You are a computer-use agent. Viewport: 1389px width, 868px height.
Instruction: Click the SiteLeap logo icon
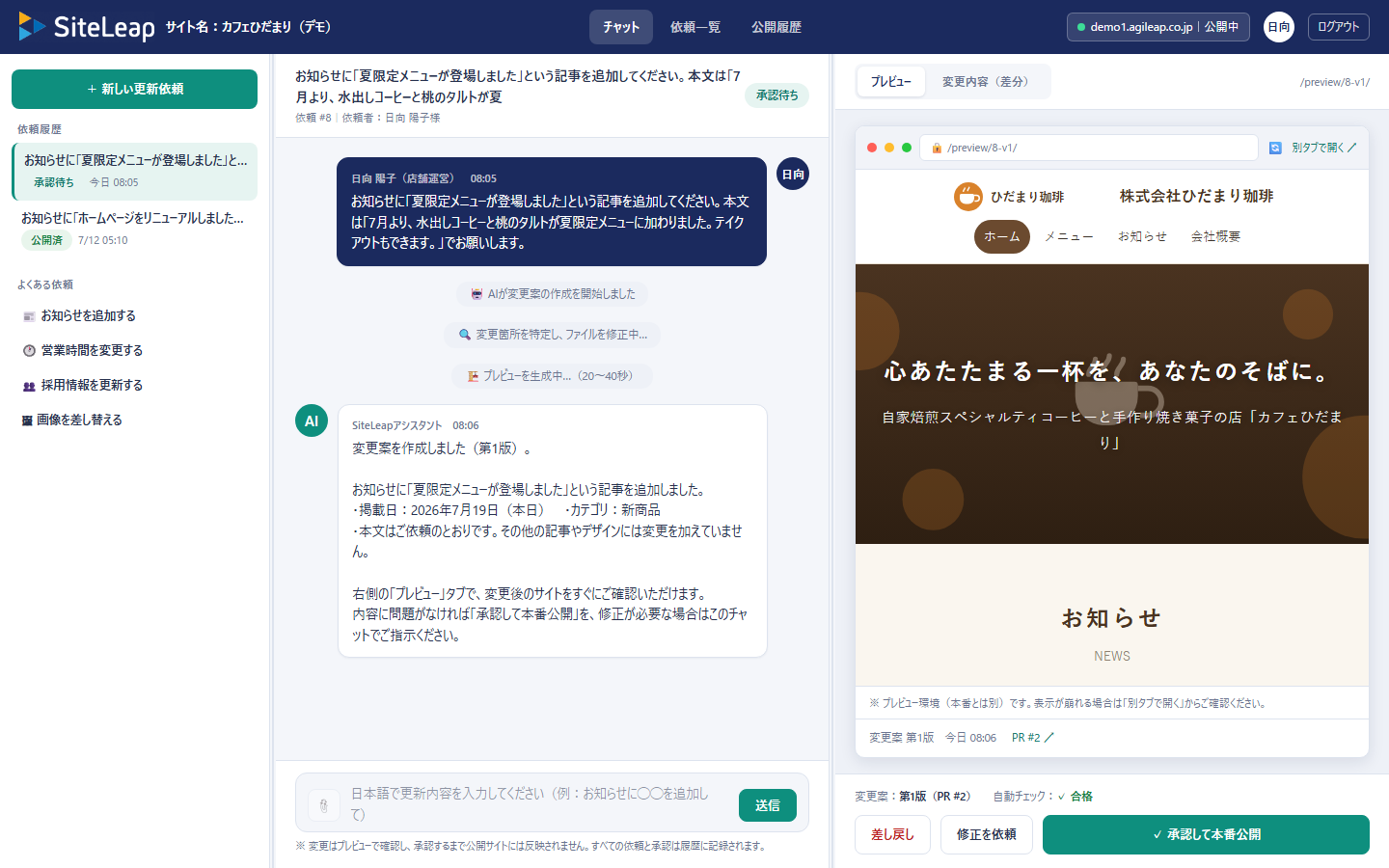click(32, 27)
